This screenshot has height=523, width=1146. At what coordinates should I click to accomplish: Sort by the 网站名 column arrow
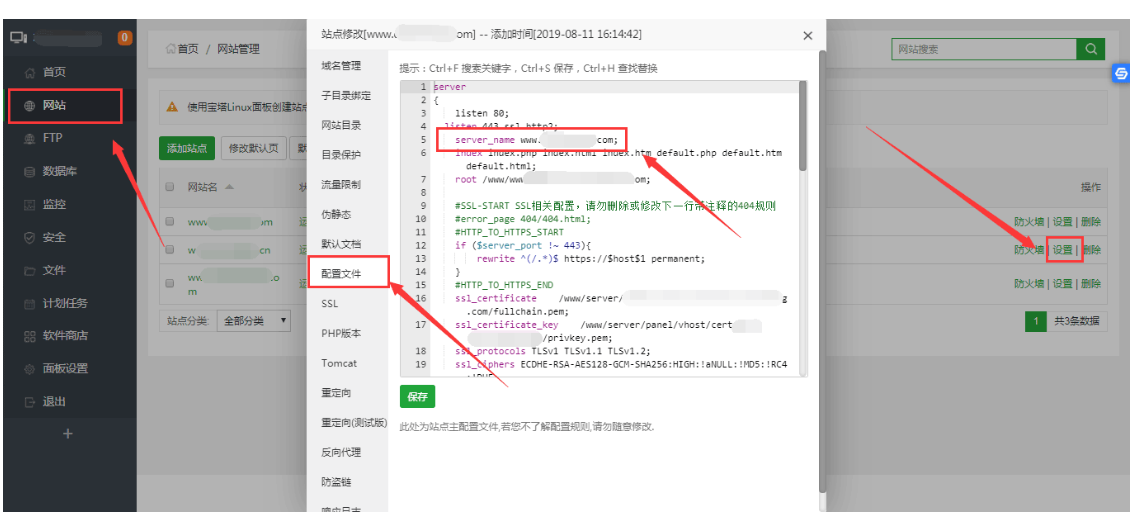(229, 187)
